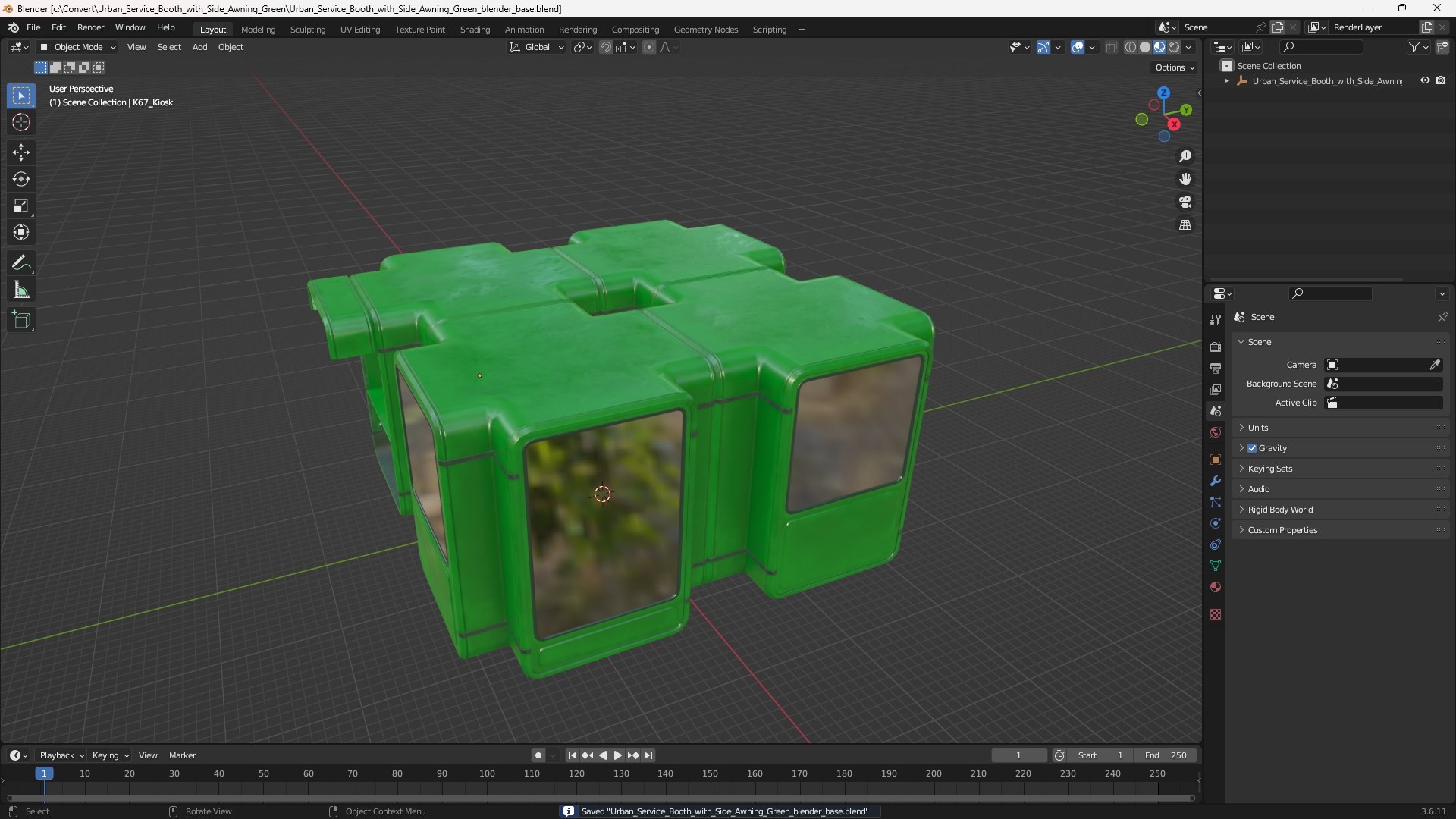Viewport: 1456px width, 819px height.
Task: Click the Pan view hand icon
Action: (x=1185, y=179)
